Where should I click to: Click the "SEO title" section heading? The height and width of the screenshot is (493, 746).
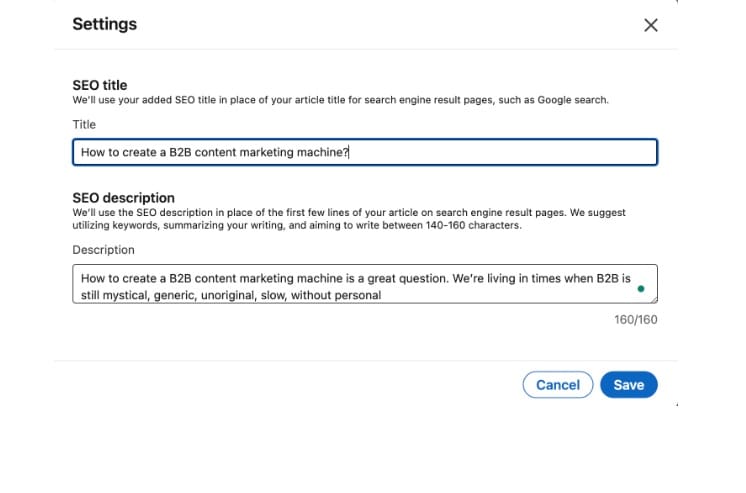click(100, 85)
